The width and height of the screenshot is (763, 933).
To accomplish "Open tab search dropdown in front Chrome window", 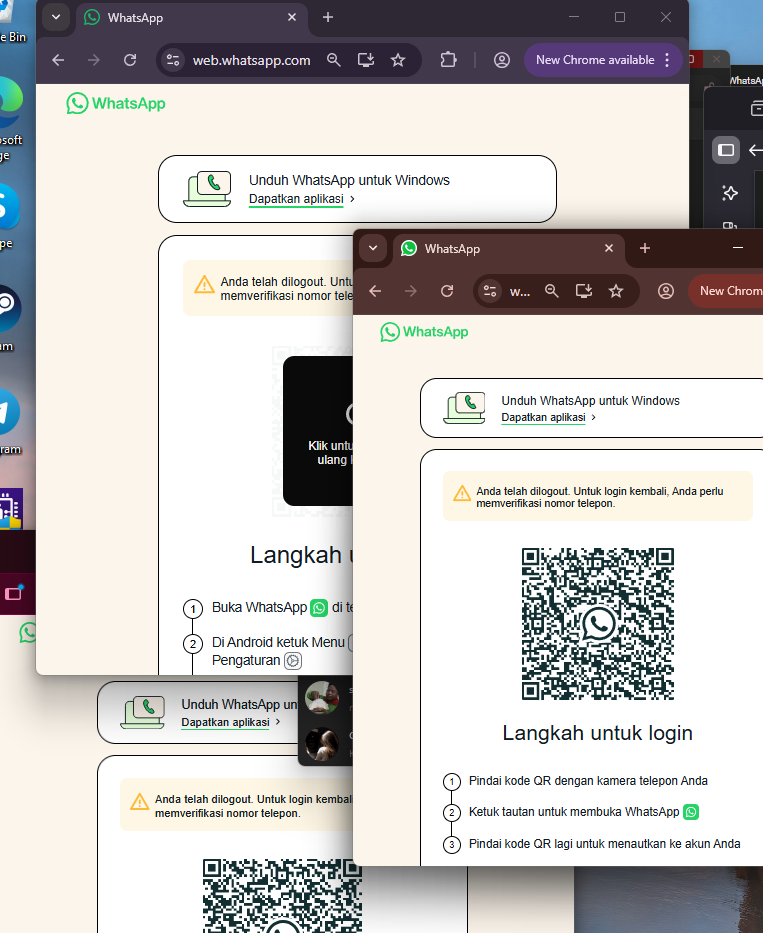I will click(373, 248).
